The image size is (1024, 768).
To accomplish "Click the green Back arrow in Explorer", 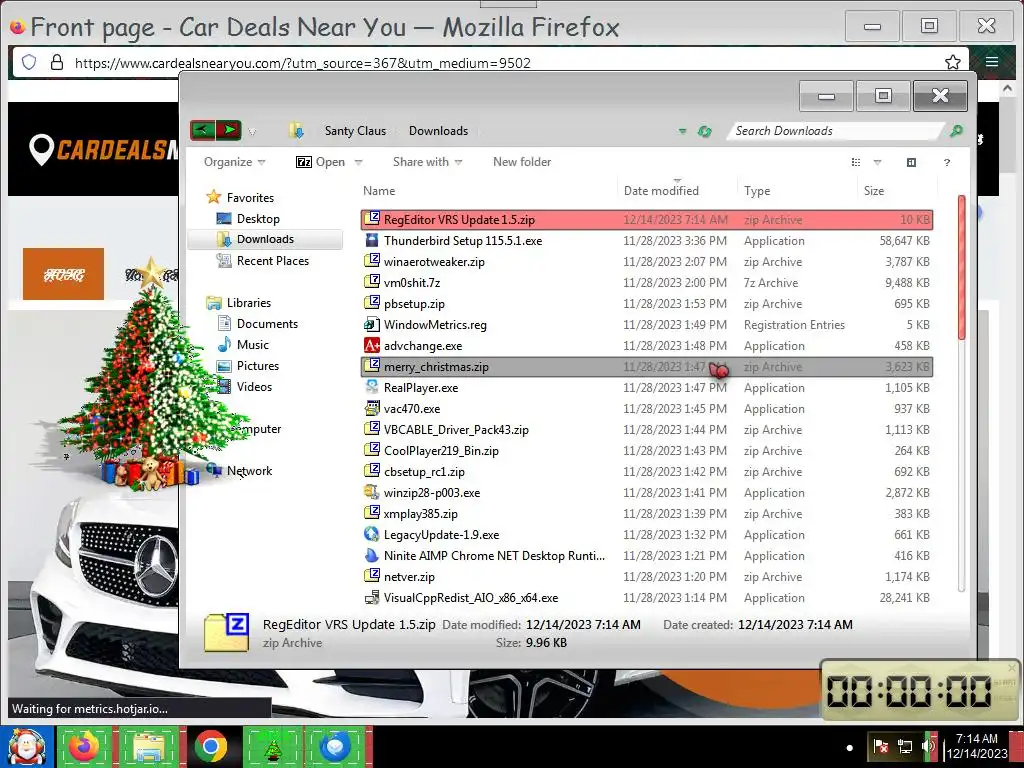I will [202, 130].
